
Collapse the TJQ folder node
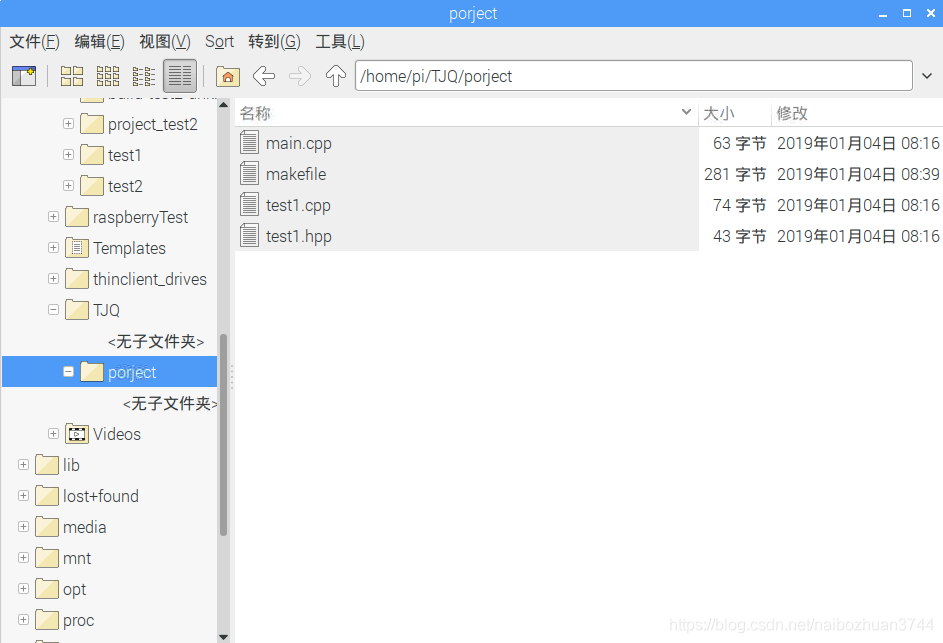point(53,310)
